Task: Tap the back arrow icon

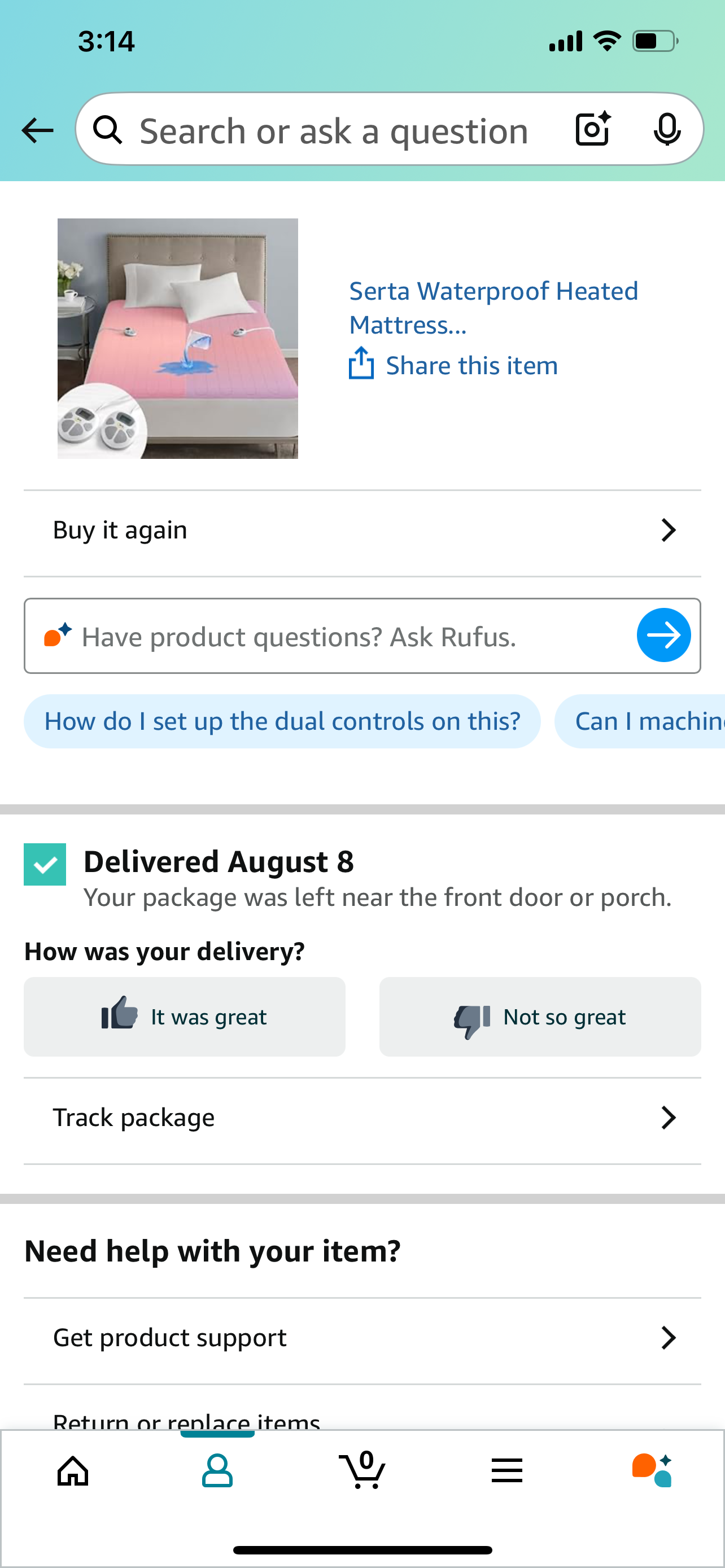Action: (x=37, y=130)
